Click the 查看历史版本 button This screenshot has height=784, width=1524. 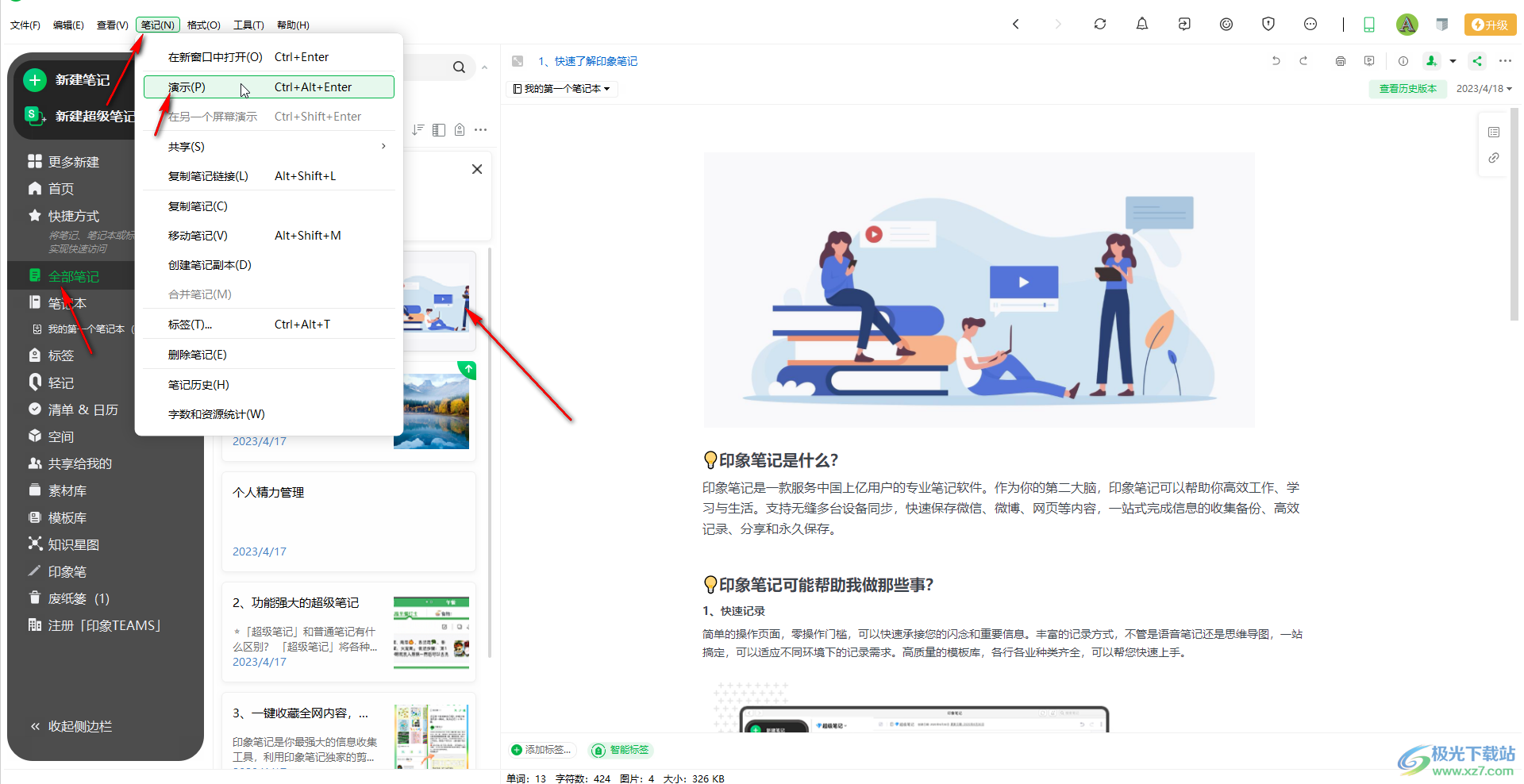click(1407, 89)
